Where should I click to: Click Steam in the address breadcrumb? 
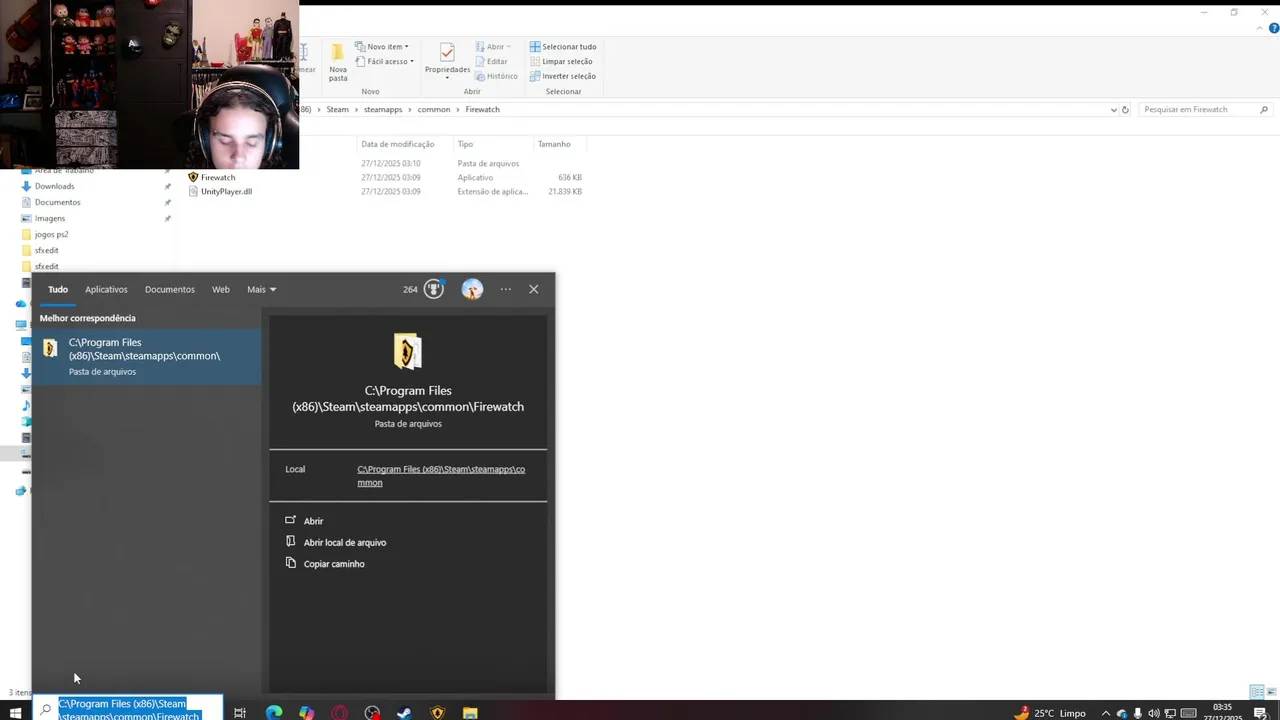click(338, 109)
